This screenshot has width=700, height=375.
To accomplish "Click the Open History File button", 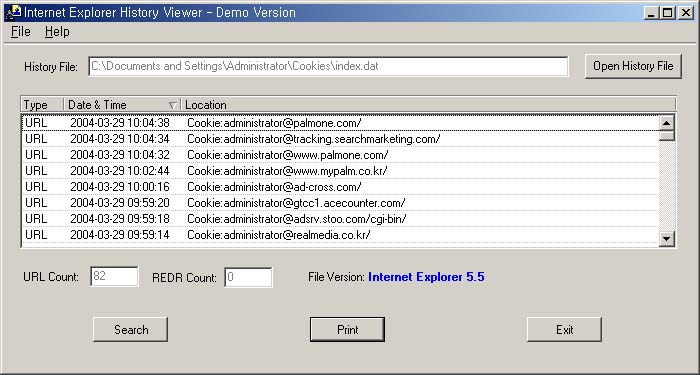I will (633, 66).
